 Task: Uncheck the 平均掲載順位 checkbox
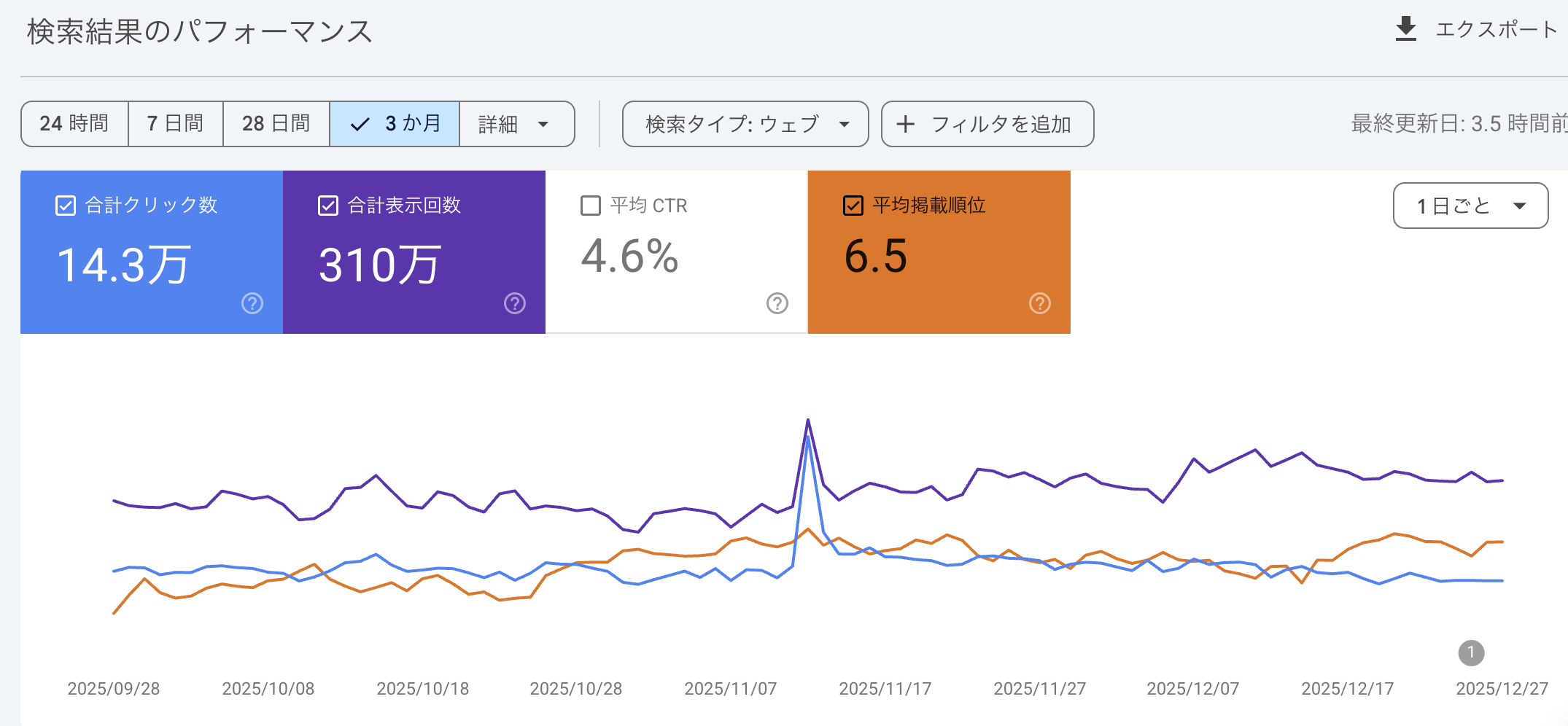click(853, 206)
